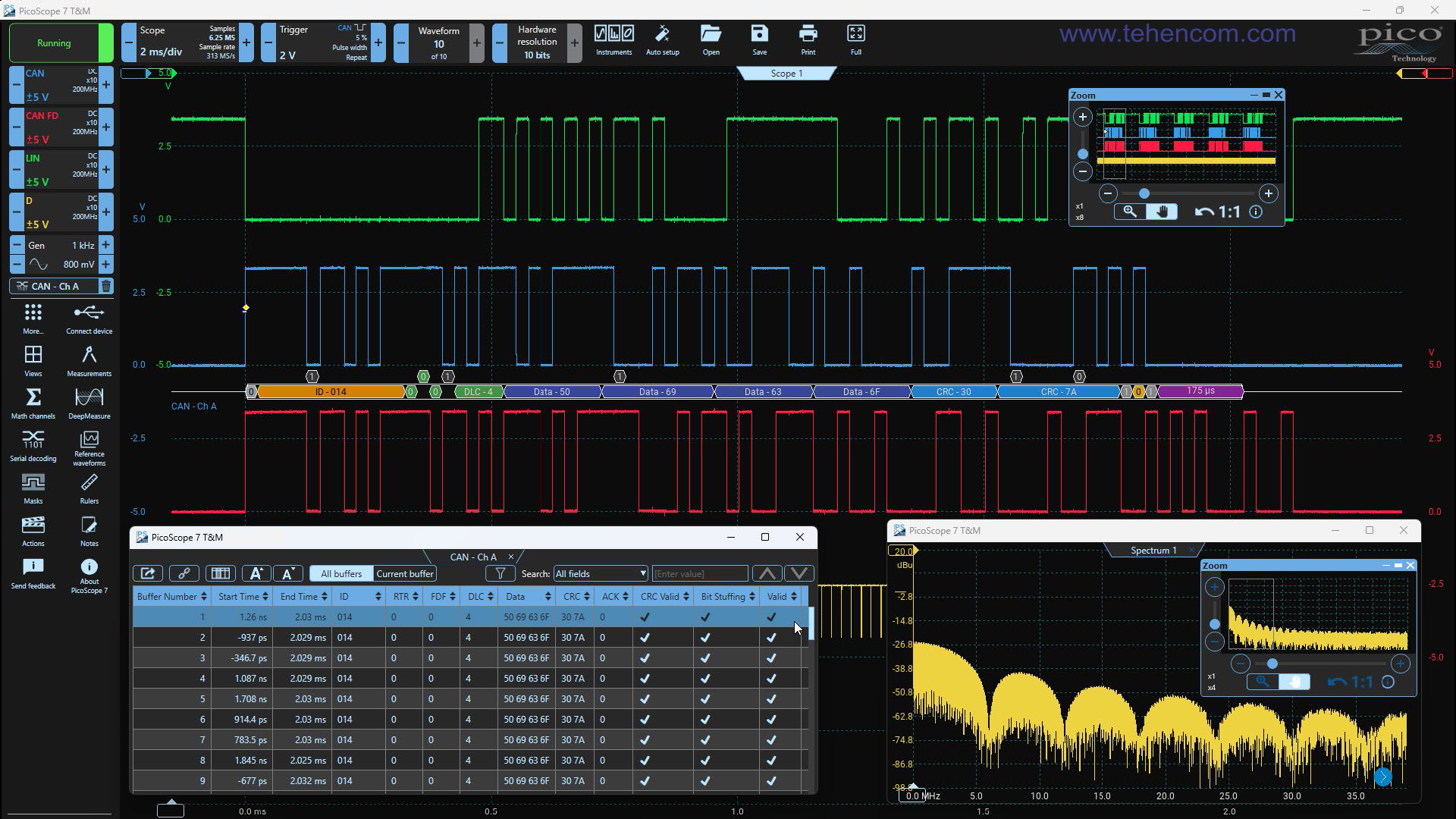Open the Masks tool
Image resolution: width=1456 pixels, height=819 pixels.
click(33, 488)
